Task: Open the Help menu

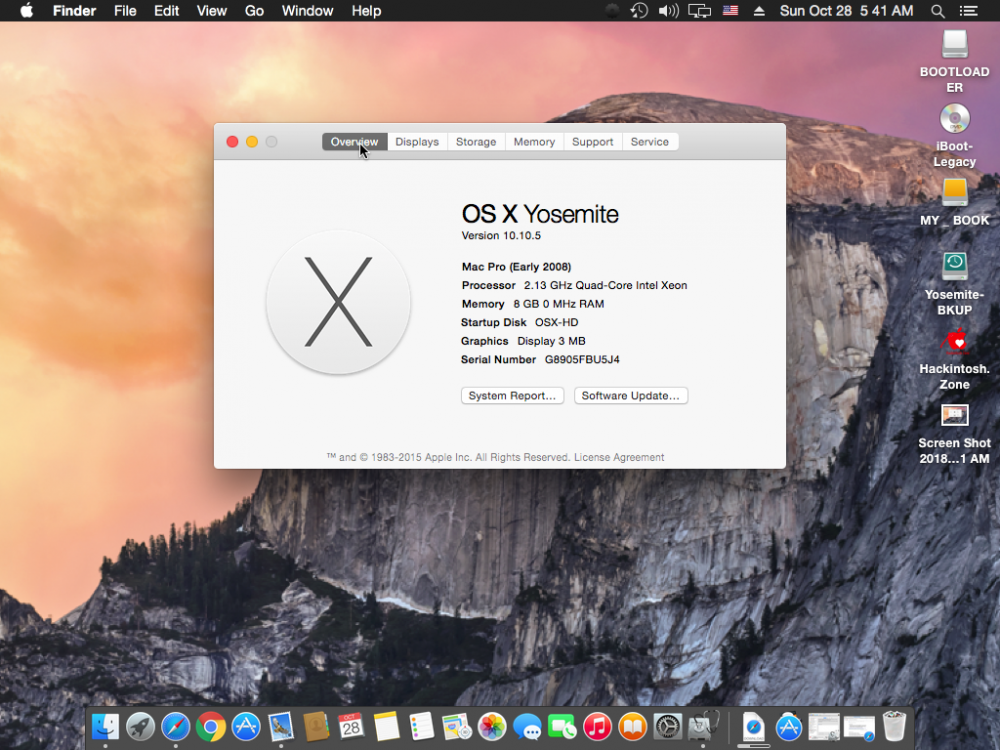Action: pyautogui.click(x=366, y=11)
